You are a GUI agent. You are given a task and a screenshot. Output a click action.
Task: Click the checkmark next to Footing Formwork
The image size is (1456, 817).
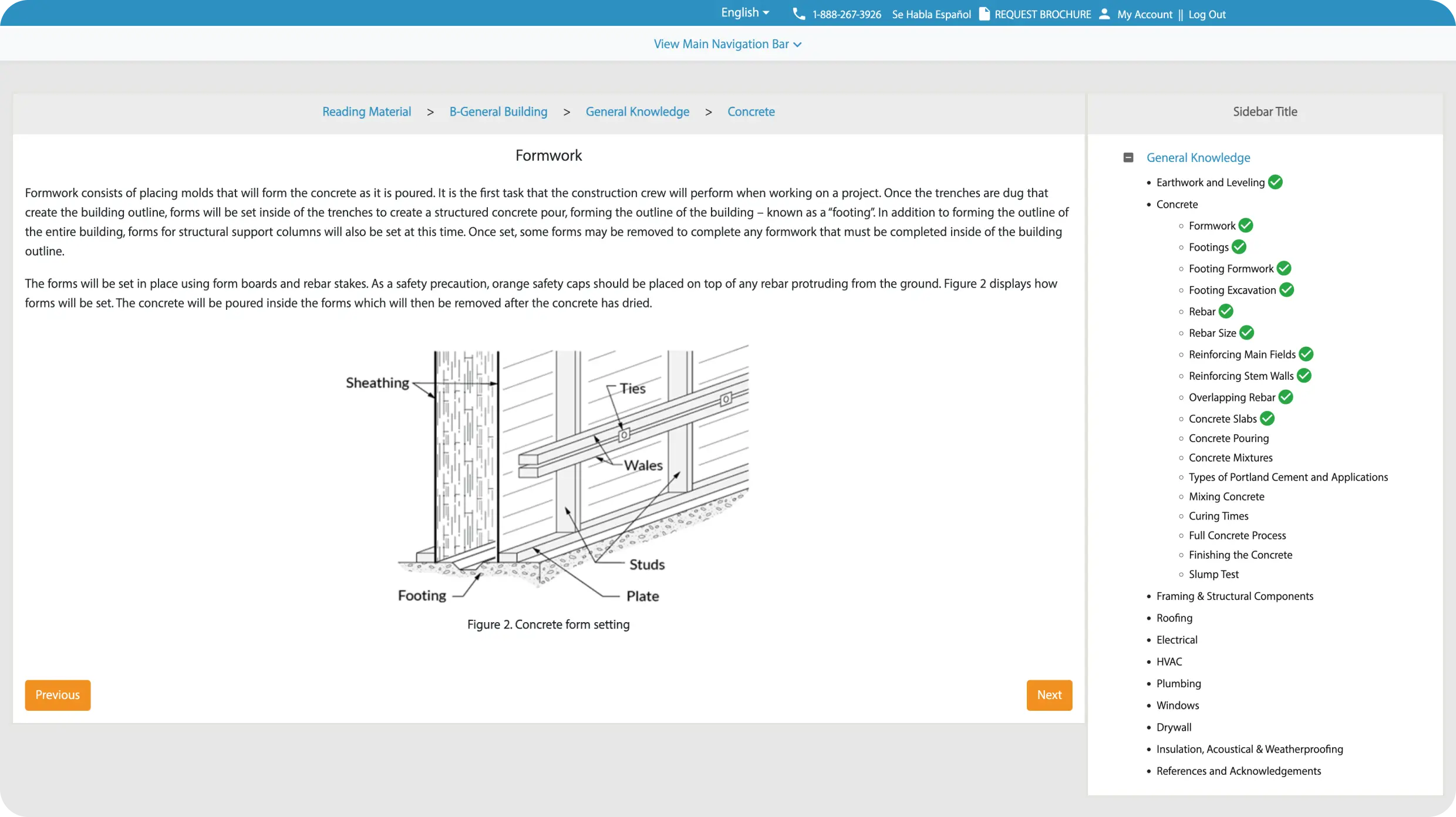1283,268
